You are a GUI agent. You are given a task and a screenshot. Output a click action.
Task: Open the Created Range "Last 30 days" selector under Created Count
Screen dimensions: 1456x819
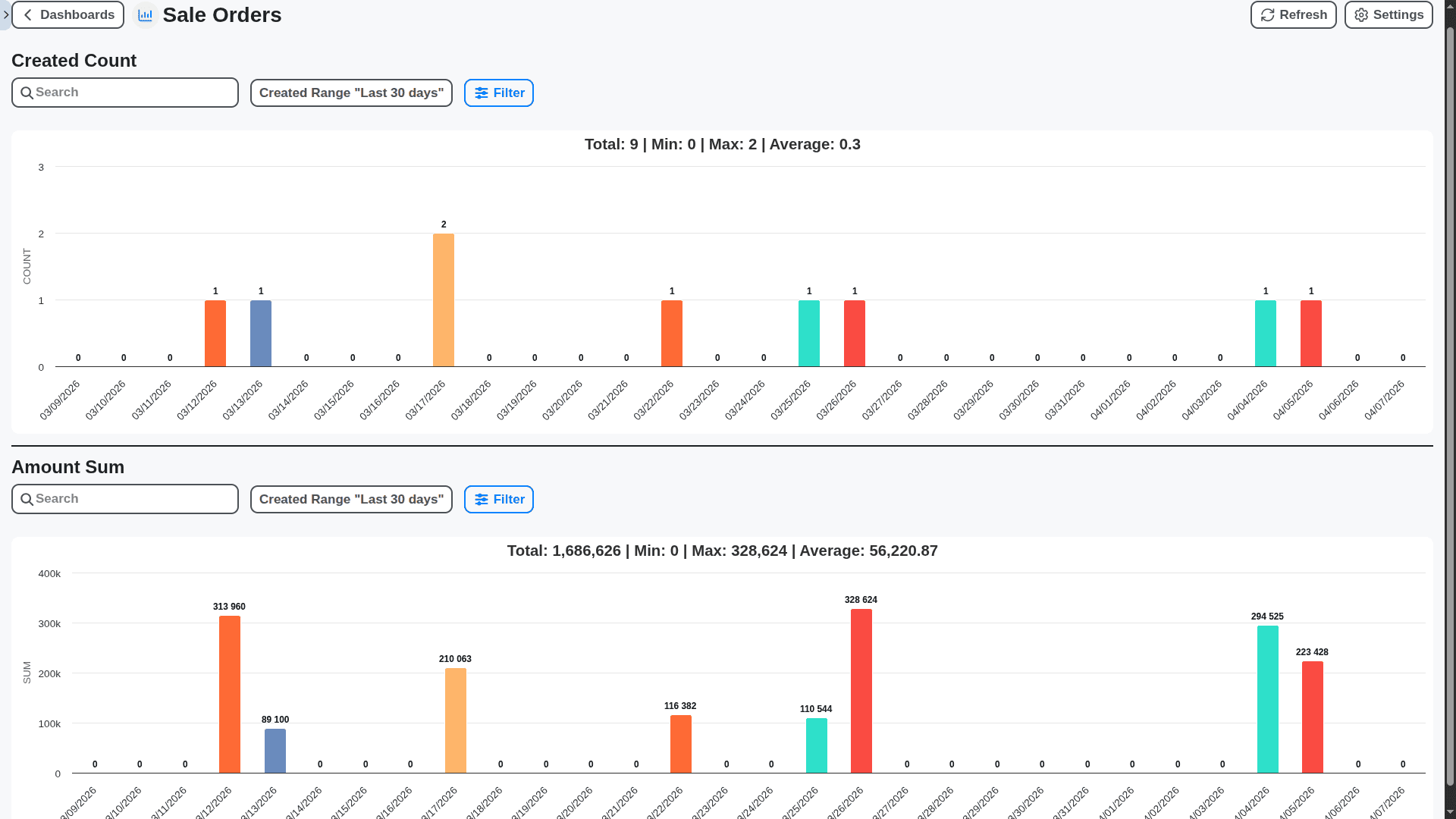point(351,93)
